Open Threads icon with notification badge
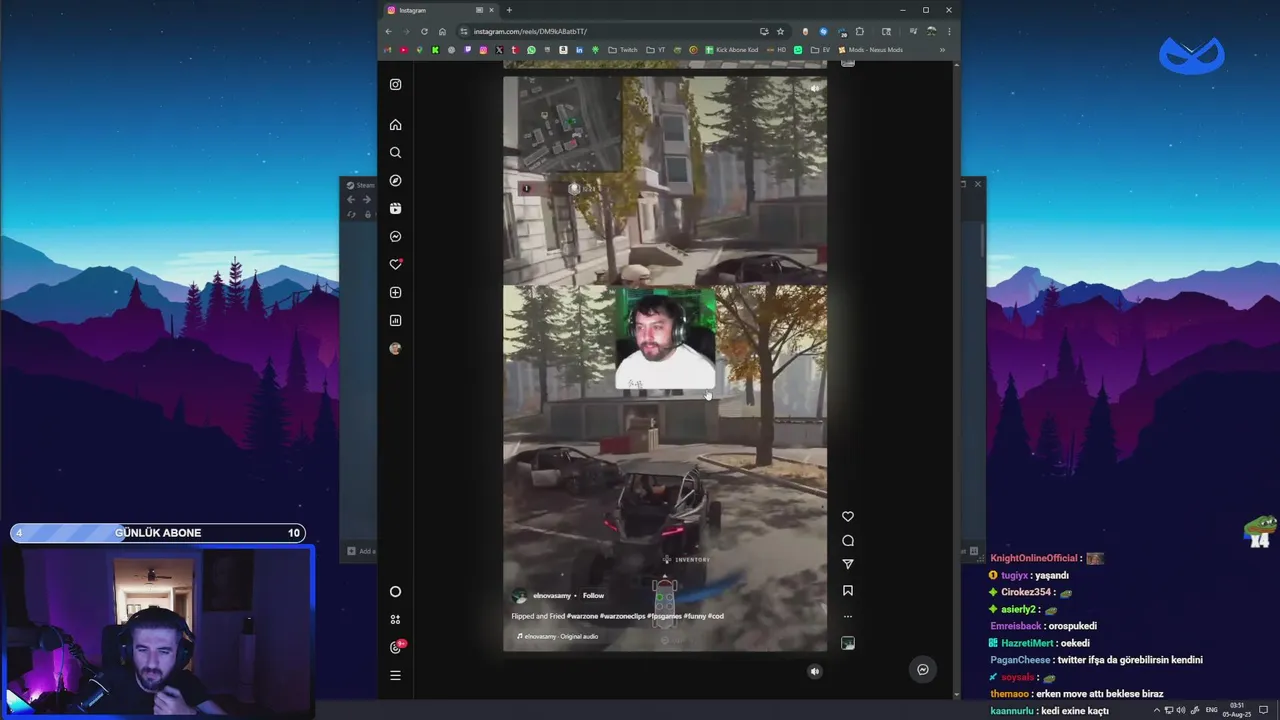The width and height of the screenshot is (1280, 720). (396, 647)
